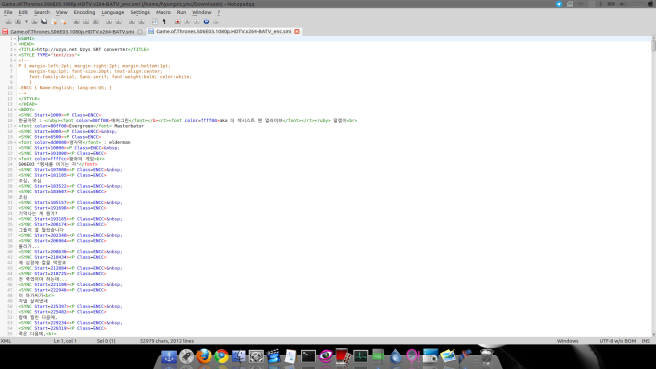
Task: Click the Stop macro recording icon
Action: click(x=187, y=22)
